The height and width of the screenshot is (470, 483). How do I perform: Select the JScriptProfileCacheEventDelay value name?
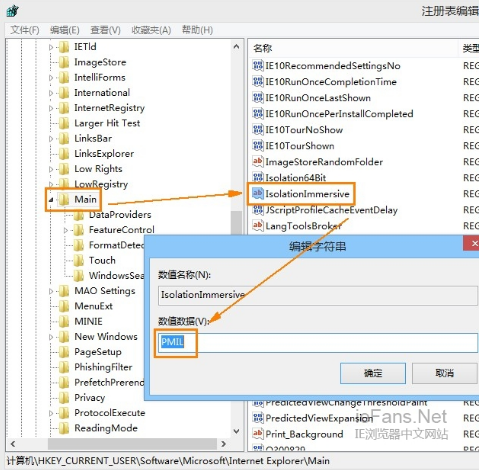(331, 210)
